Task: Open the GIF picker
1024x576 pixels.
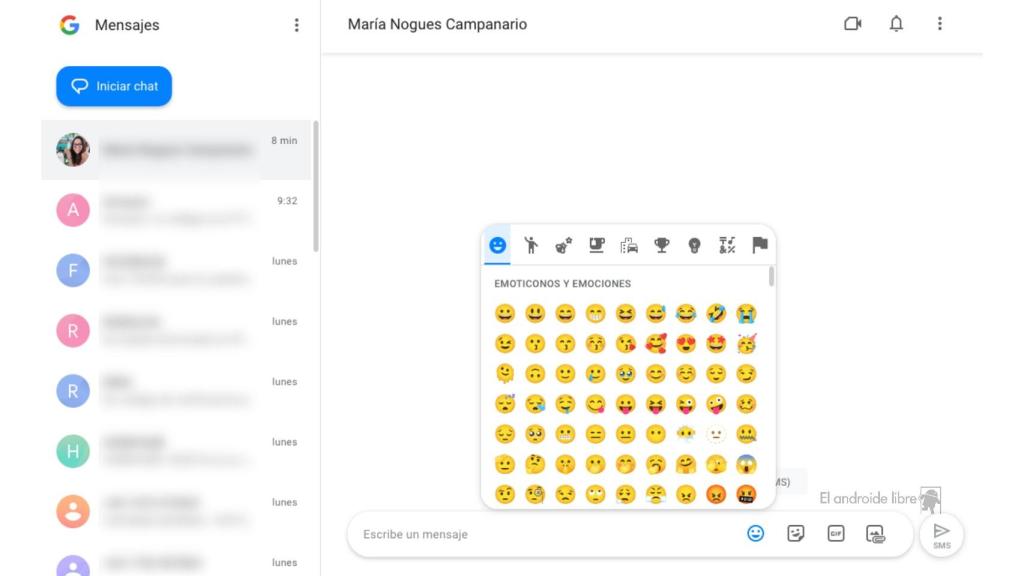Action: [836, 534]
